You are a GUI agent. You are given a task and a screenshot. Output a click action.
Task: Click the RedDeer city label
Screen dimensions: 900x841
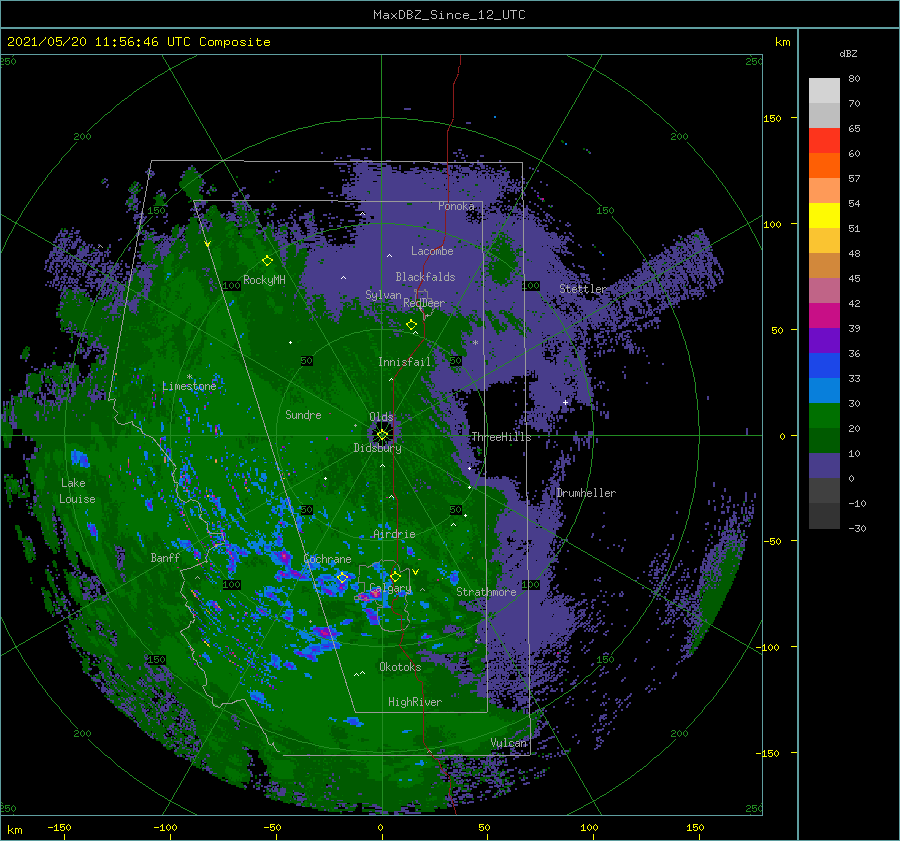click(x=424, y=303)
